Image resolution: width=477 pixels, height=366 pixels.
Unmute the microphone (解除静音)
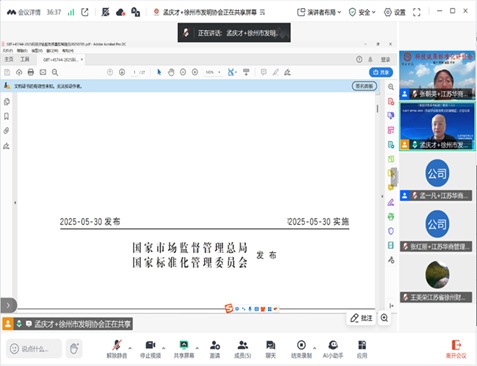(117, 349)
